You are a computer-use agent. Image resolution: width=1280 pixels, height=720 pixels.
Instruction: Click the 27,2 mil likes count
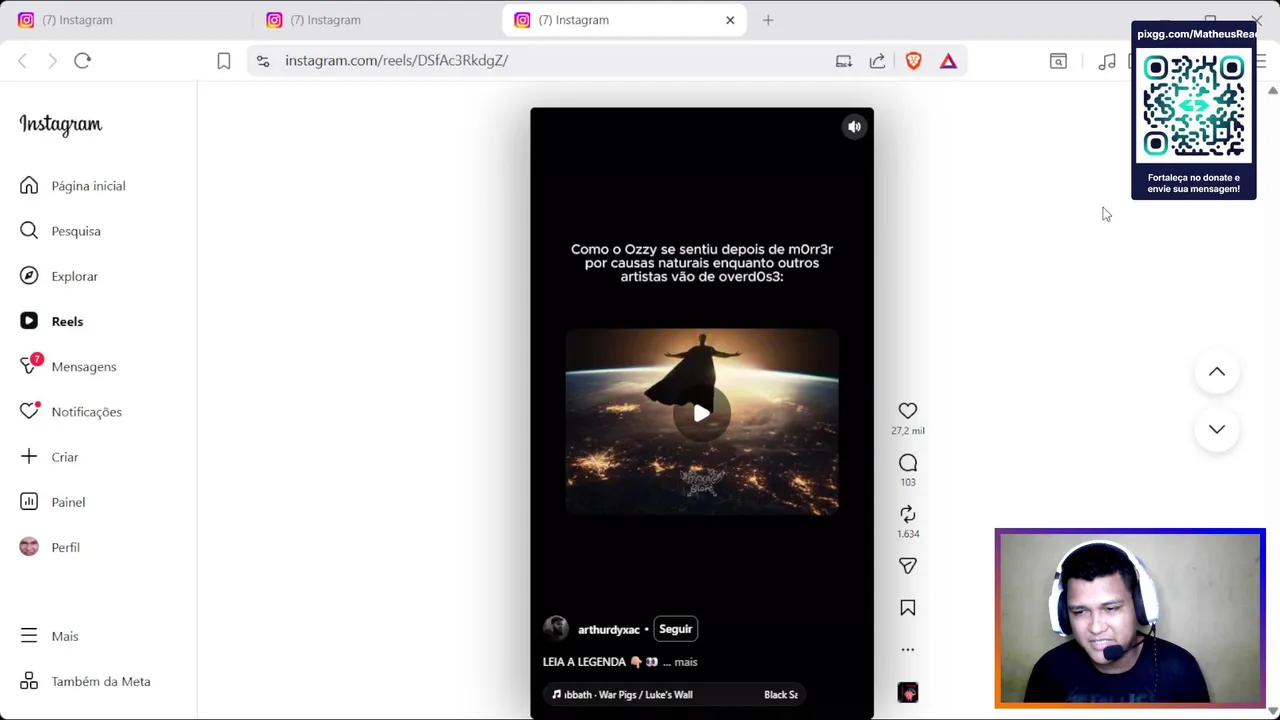coord(908,431)
